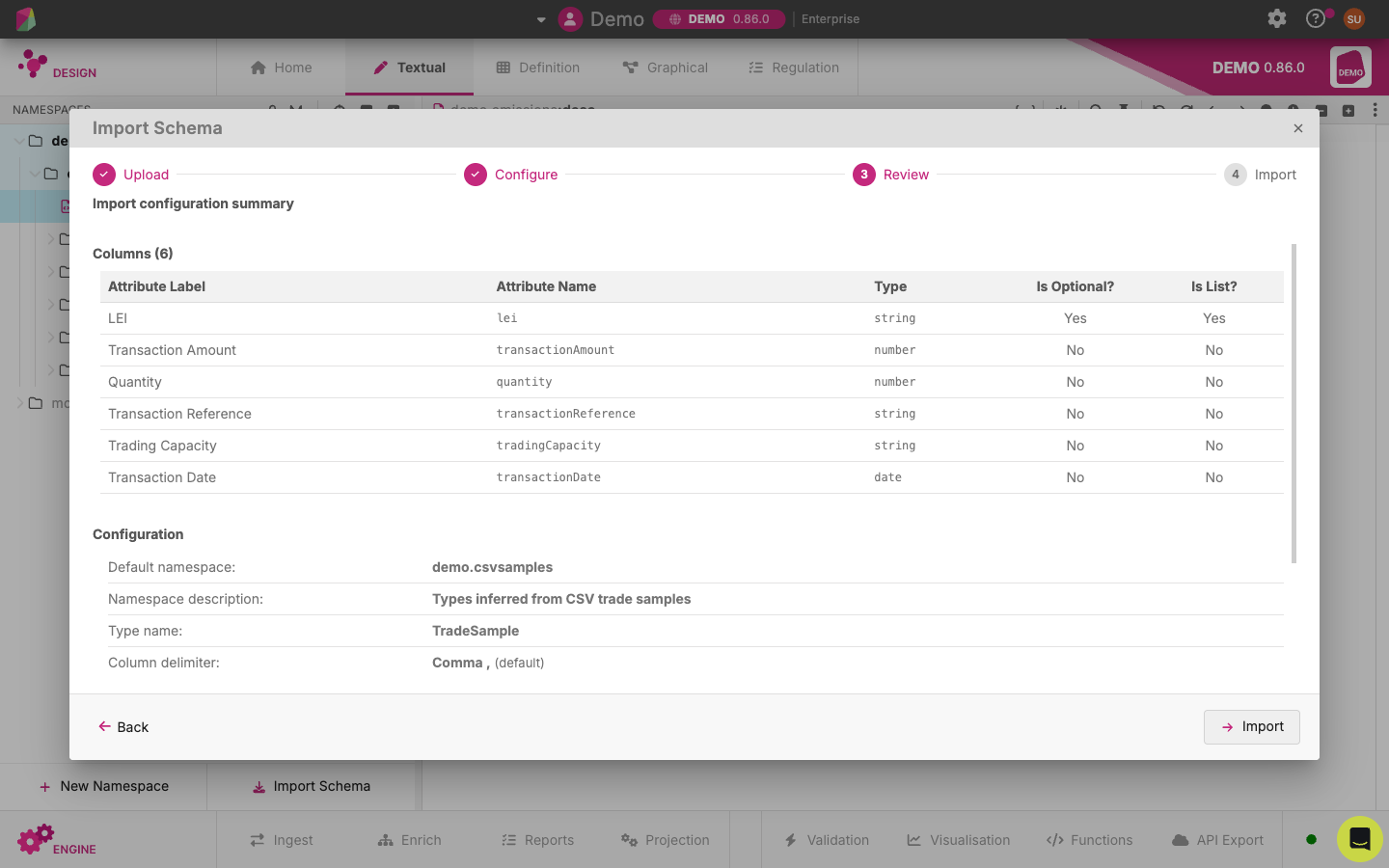Click the green status indicator dot

tap(1311, 839)
